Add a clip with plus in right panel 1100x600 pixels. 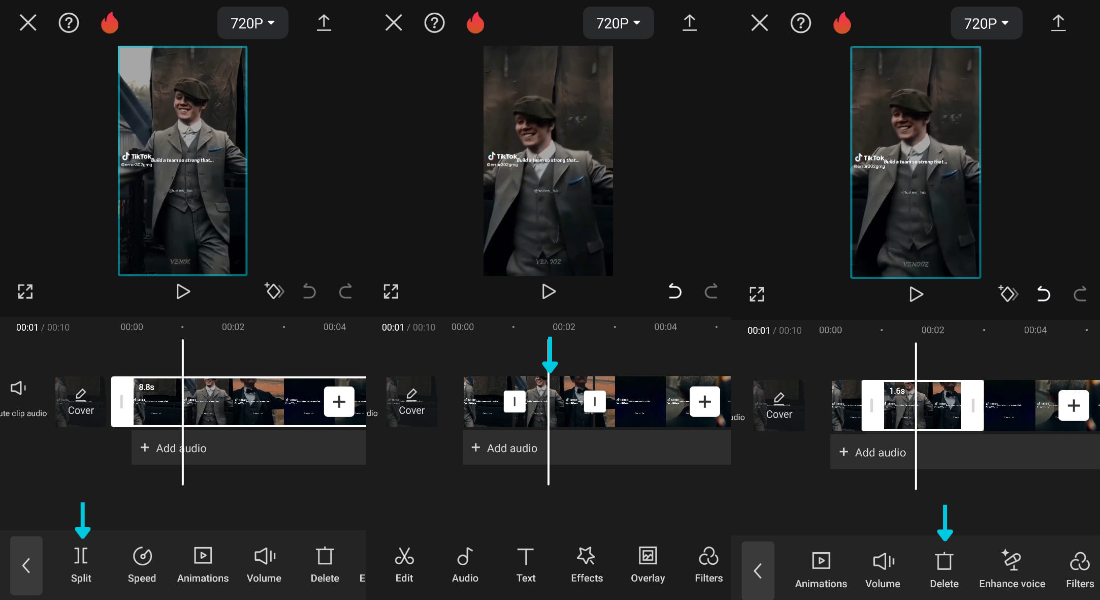pos(1073,406)
